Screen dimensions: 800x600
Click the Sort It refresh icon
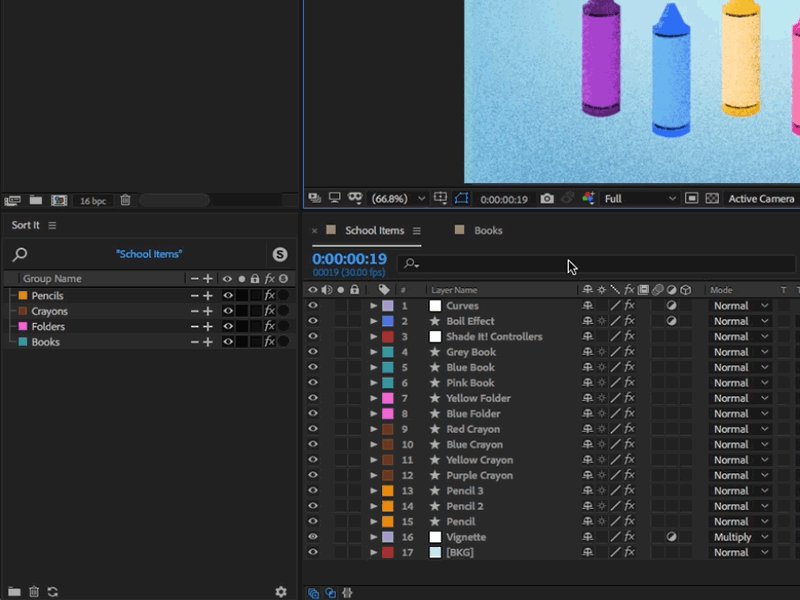pyautogui.click(x=53, y=592)
